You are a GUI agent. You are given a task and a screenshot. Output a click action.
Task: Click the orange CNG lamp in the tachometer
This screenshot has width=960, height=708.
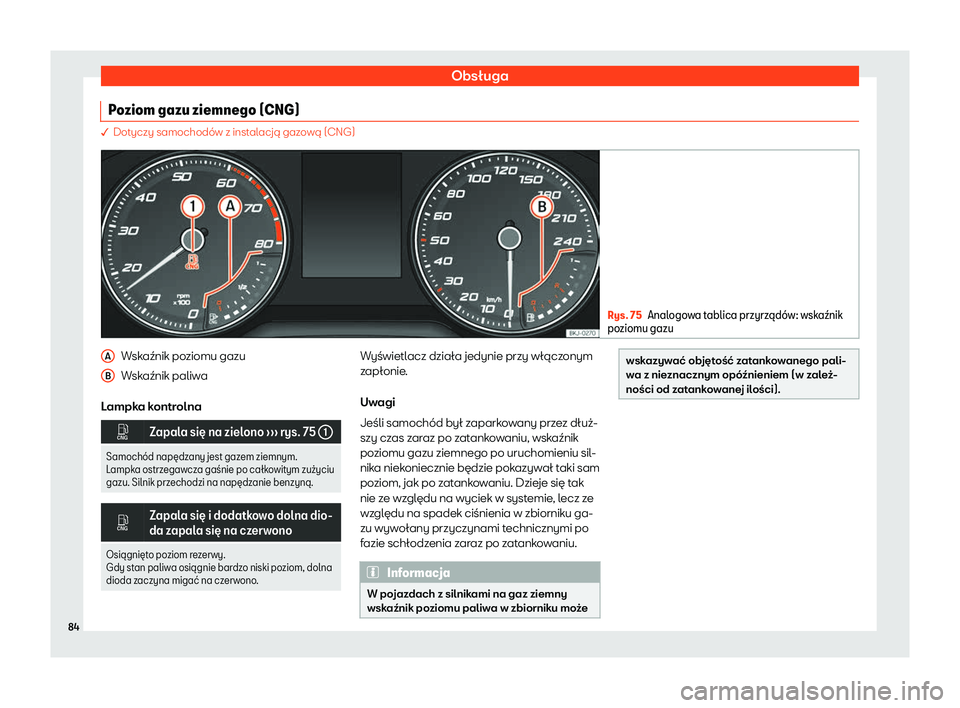point(192,262)
